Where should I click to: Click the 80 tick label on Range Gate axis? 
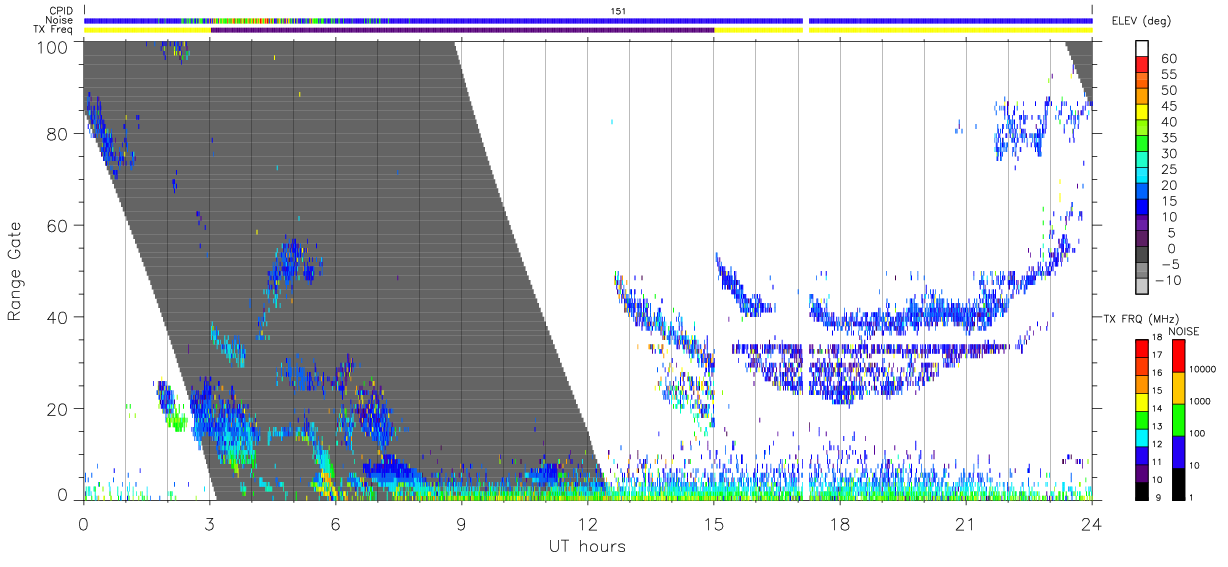coord(57,136)
